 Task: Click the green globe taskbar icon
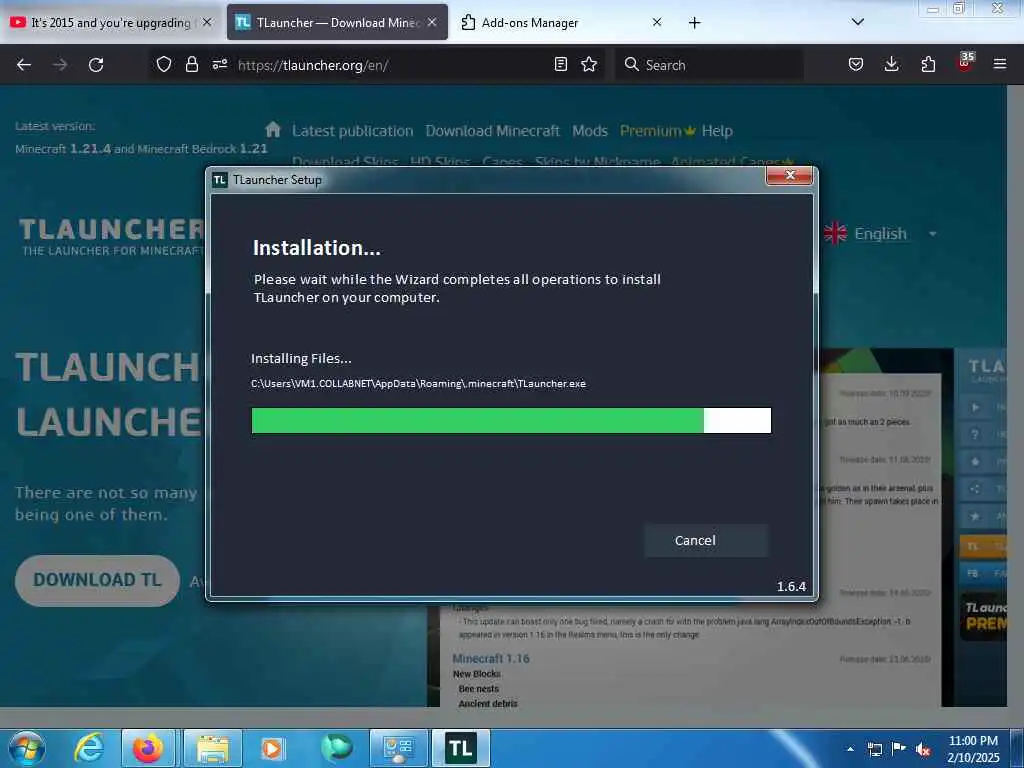[x=336, y=748]
